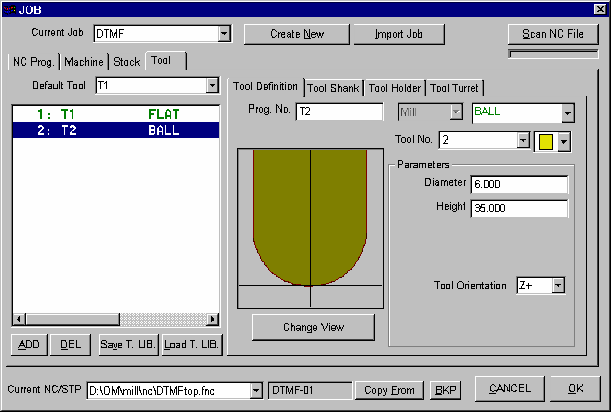Switch to the NC Prog. tab

[33, 62]
